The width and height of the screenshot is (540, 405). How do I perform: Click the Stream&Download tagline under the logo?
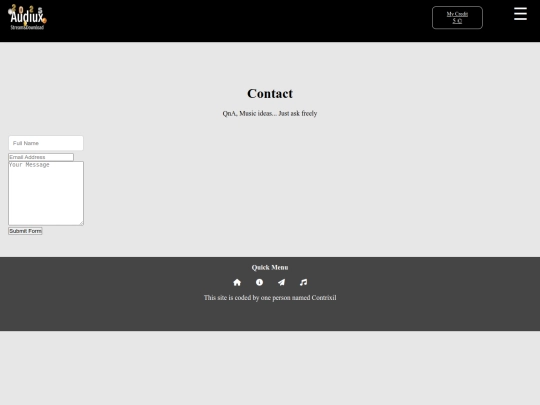[x=27, y=27]
